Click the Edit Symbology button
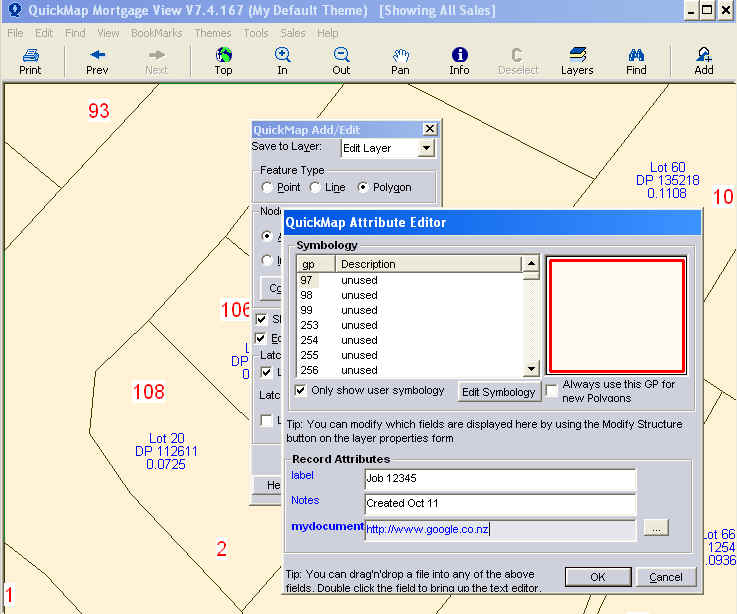The height and width of the screenshot is (614, 737). [499, 392]
